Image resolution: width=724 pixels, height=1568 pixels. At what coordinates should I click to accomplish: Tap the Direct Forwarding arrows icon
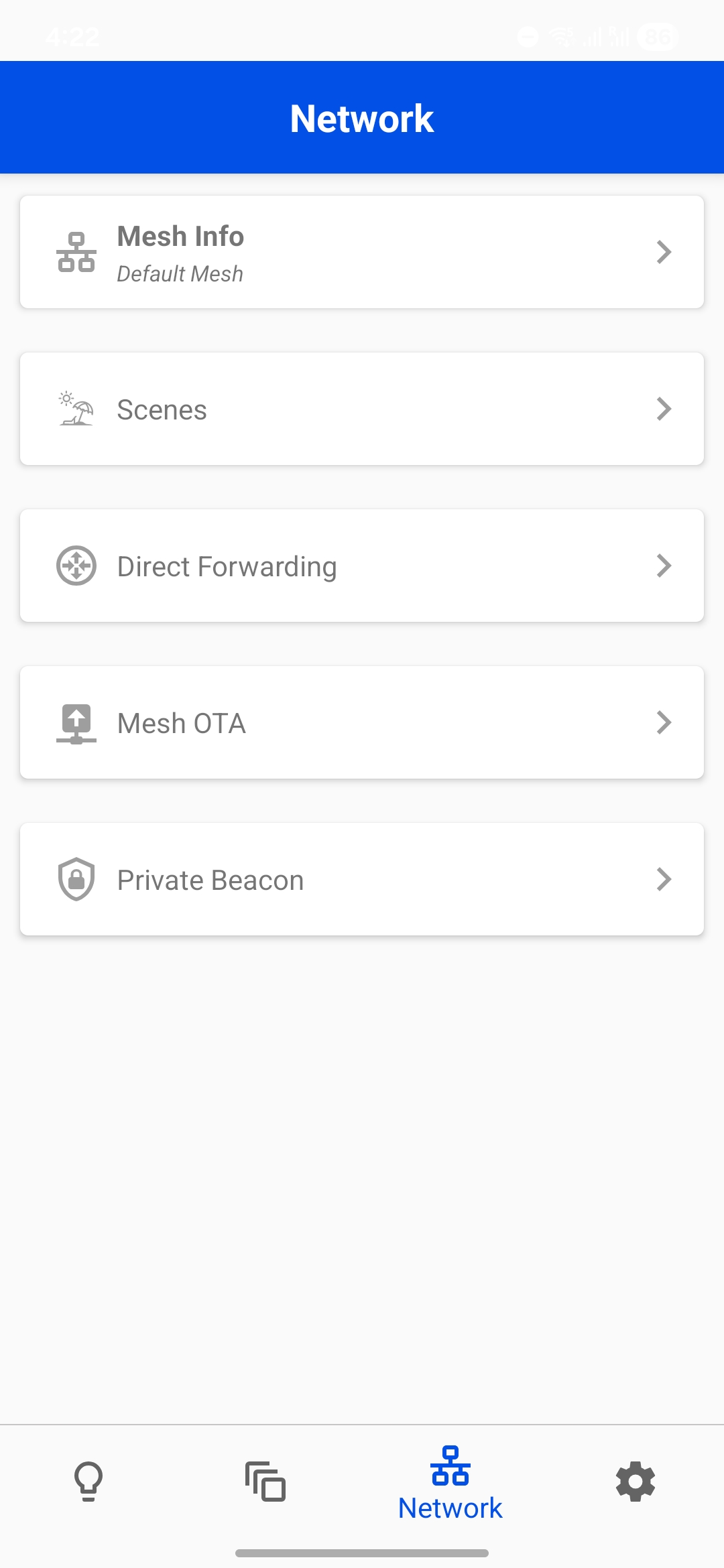pos(76,566)
